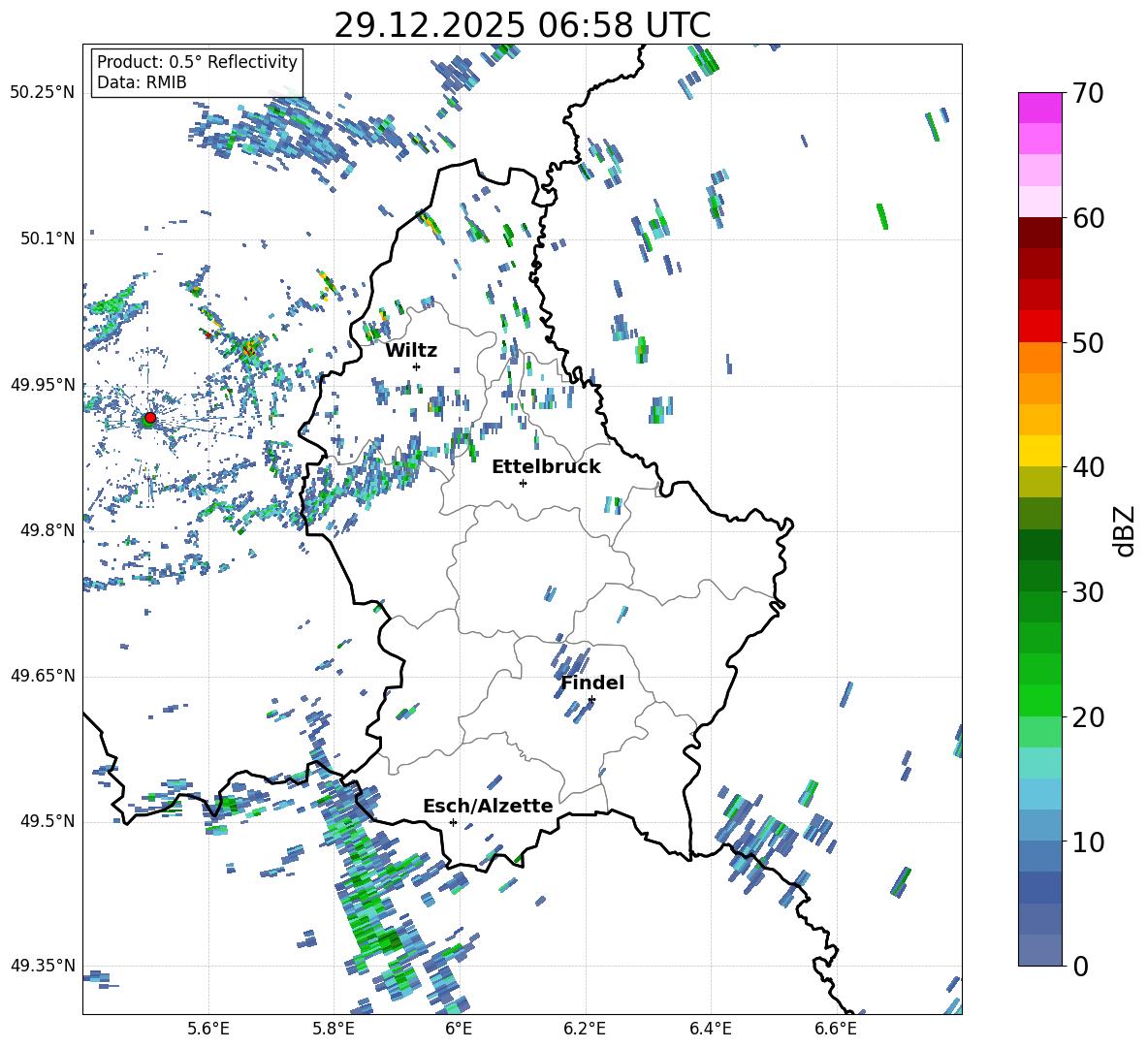Click the cross marker below Findel
1148x1048 pixels.
(x=591, y=700)
